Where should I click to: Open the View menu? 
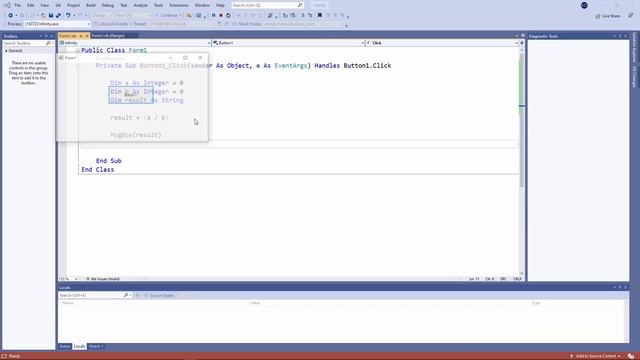(44, 5)
